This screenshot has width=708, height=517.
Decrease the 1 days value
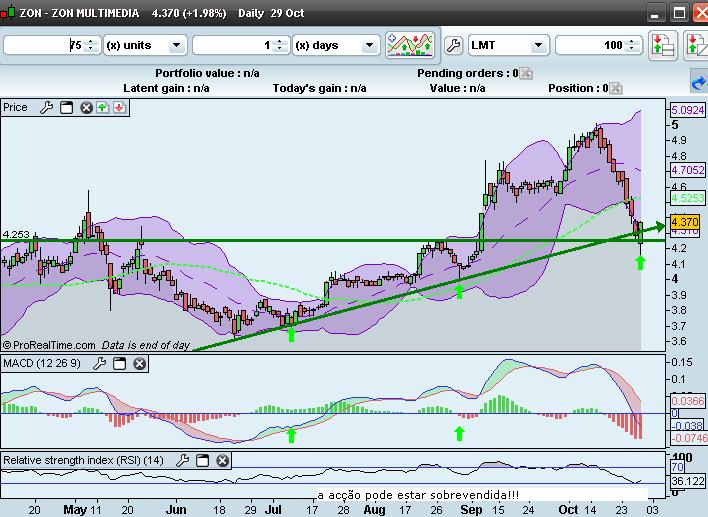(279, 49)
